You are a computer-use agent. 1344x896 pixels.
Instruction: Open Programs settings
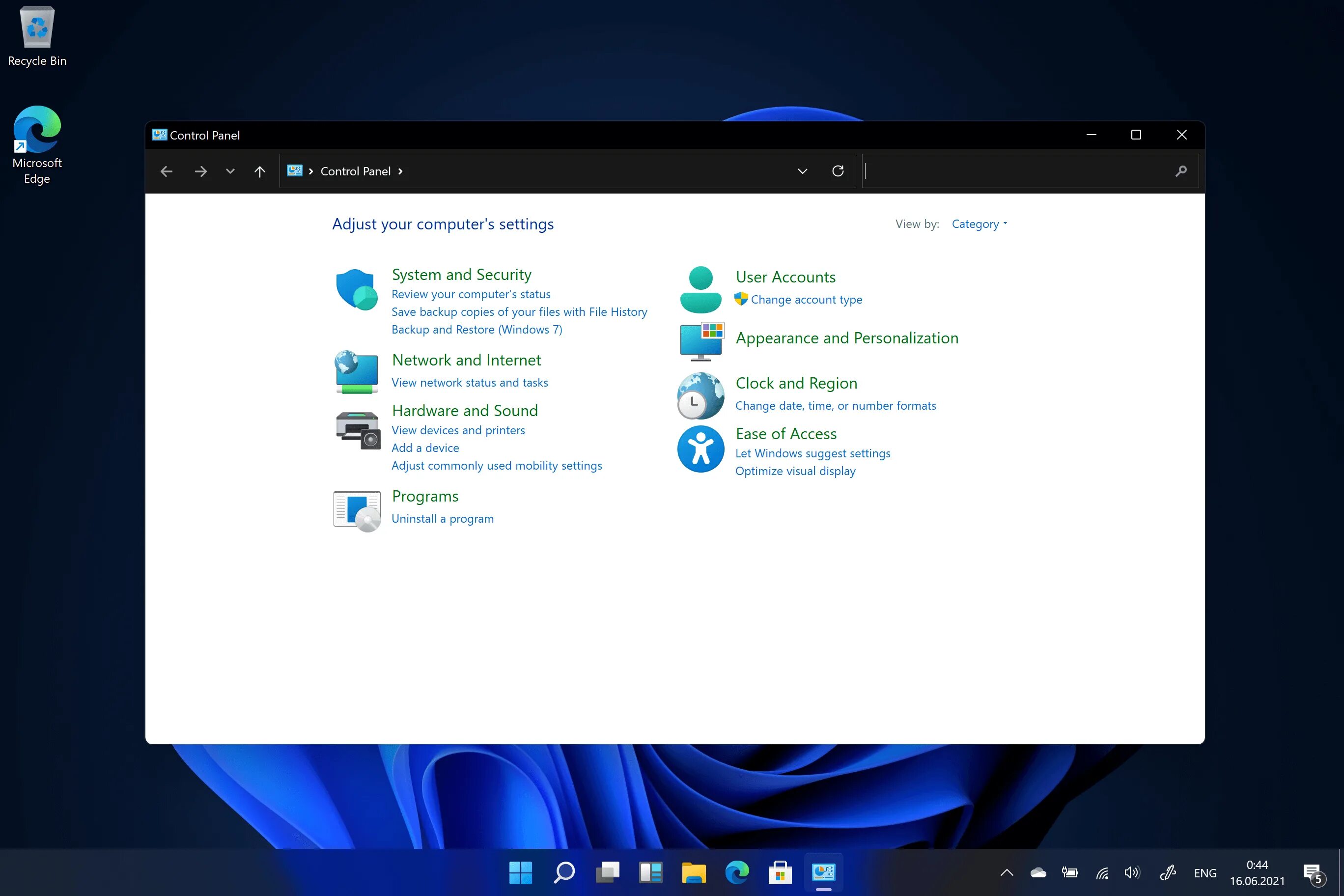[x=424, y=495]
